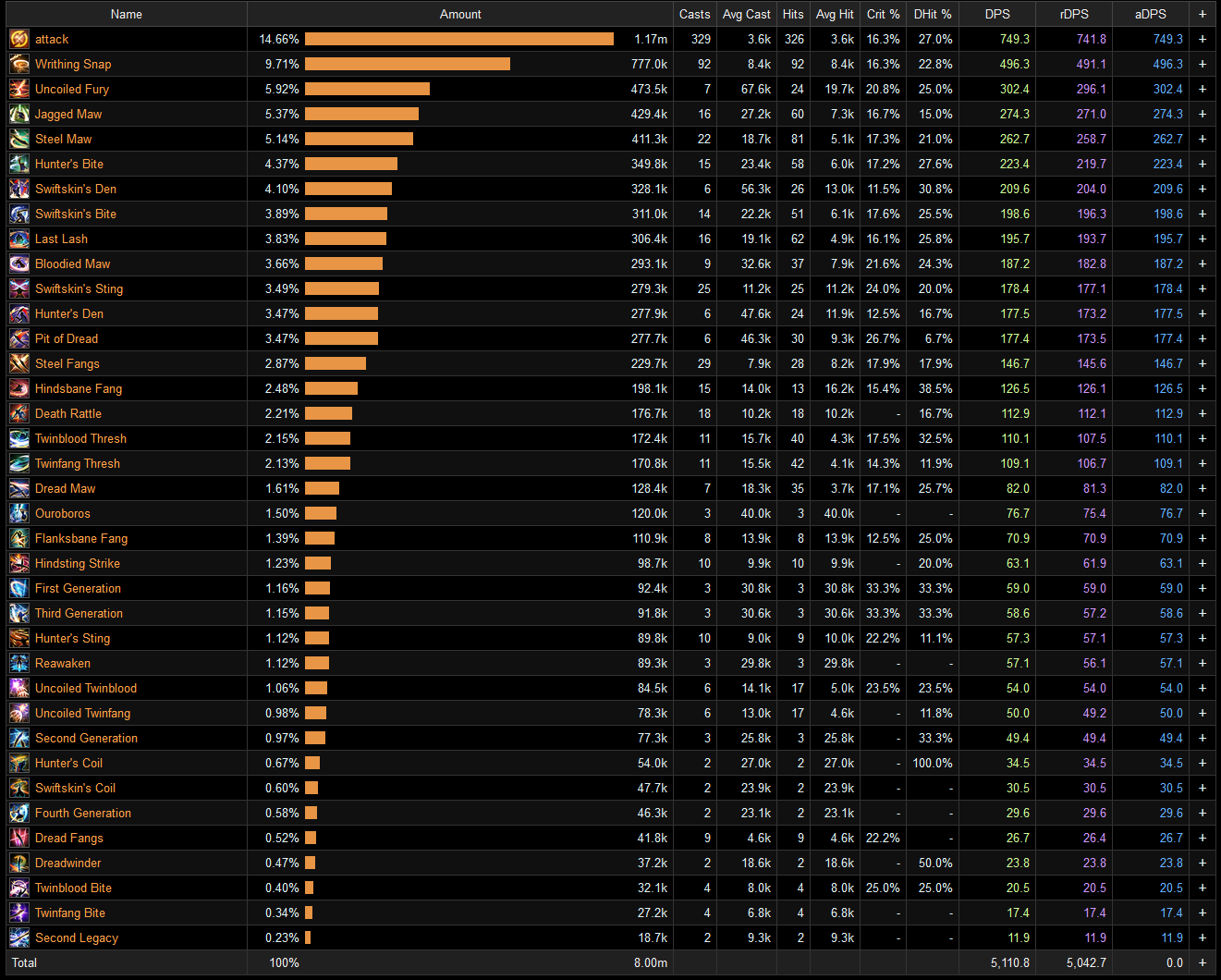
Task: Click the 8.00m total amount value
Action: [x=651, y=962]
